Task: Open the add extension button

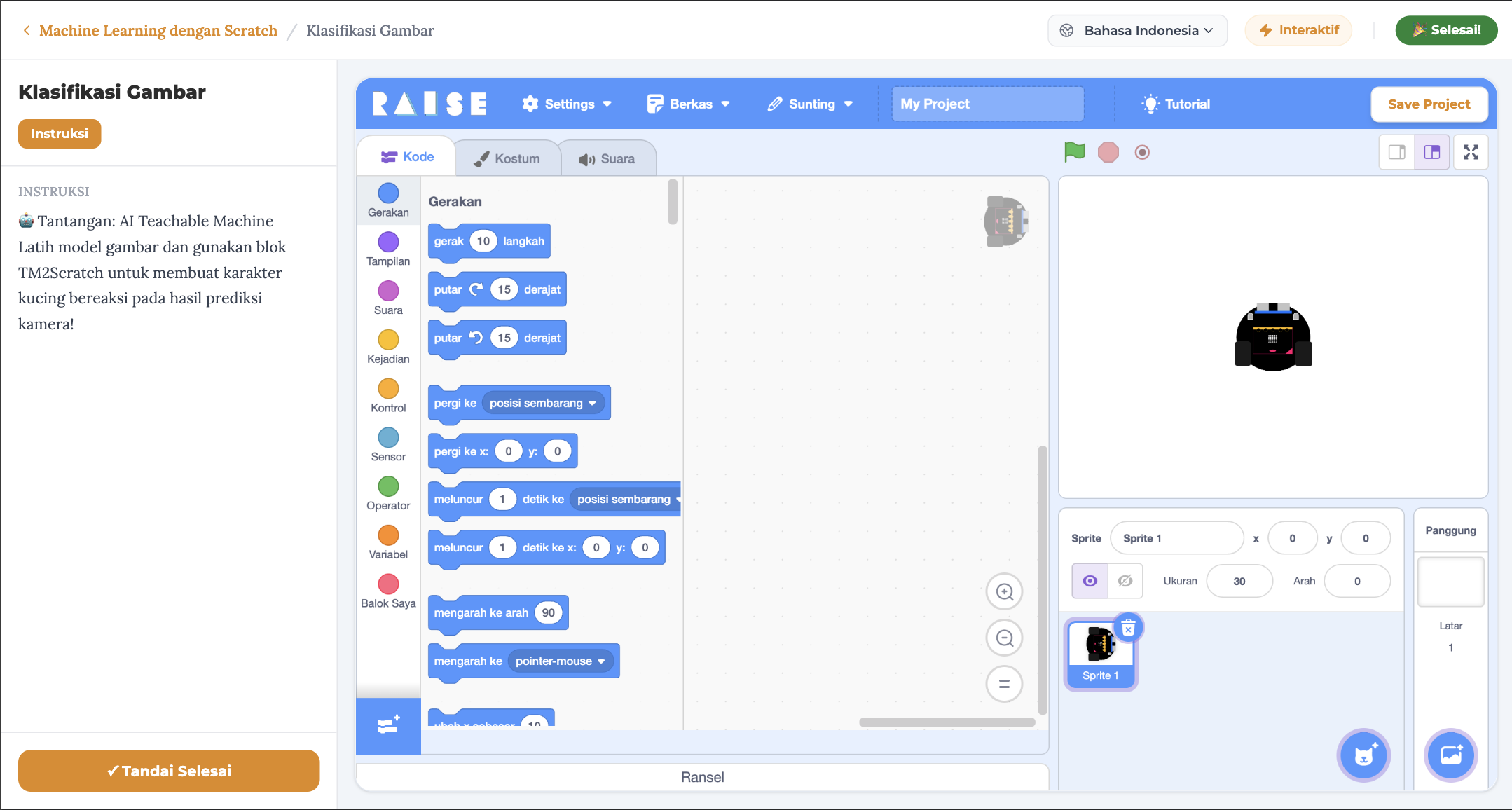Action: 388,726
